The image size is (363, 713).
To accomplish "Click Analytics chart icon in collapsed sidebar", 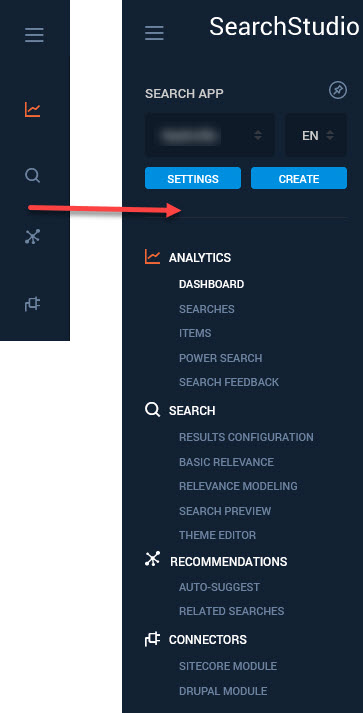I will (32, 110).
